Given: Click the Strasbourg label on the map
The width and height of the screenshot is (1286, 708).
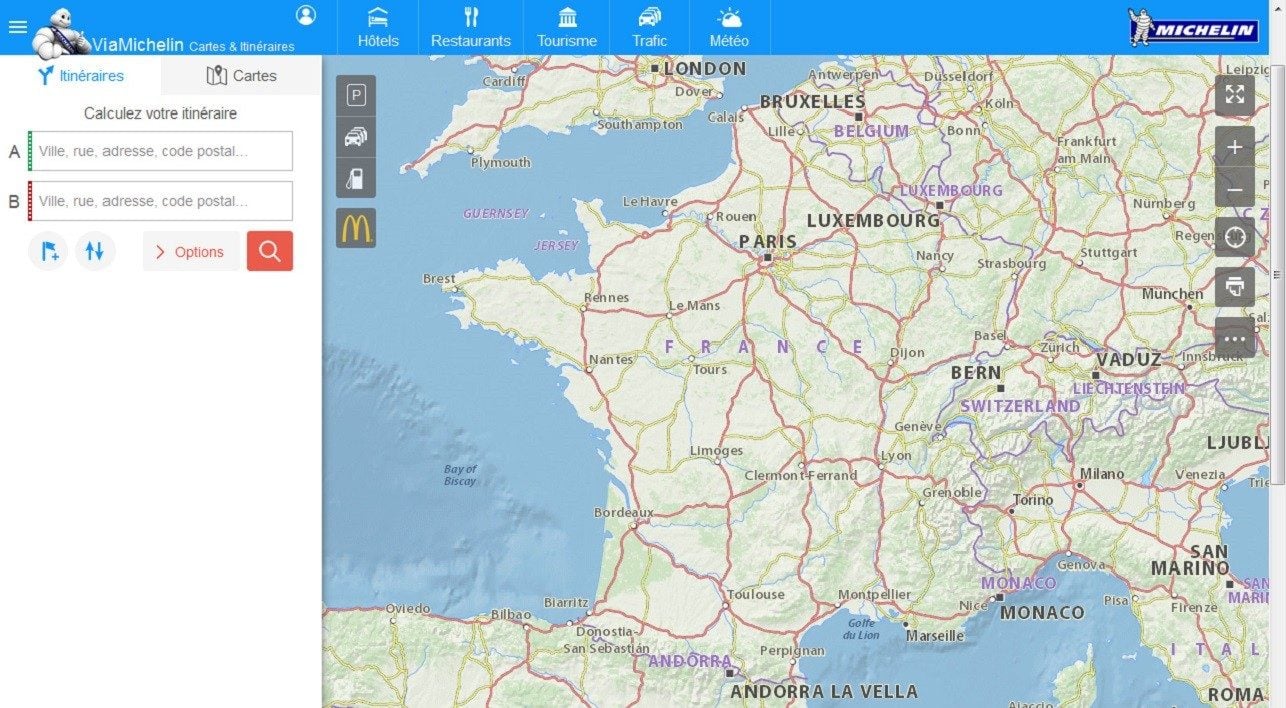Looking at the screenshot, I should coord(1011,264).
